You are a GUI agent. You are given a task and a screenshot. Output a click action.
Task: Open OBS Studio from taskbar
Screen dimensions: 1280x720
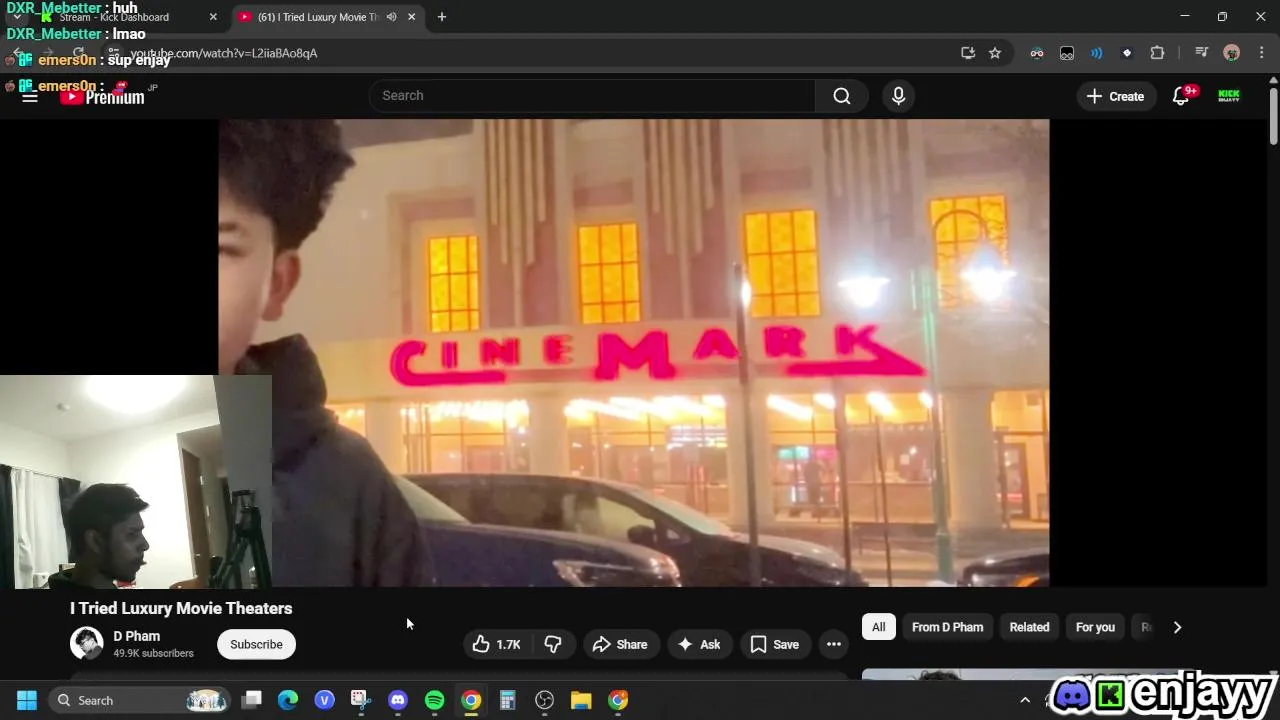(x=545, y=700)
